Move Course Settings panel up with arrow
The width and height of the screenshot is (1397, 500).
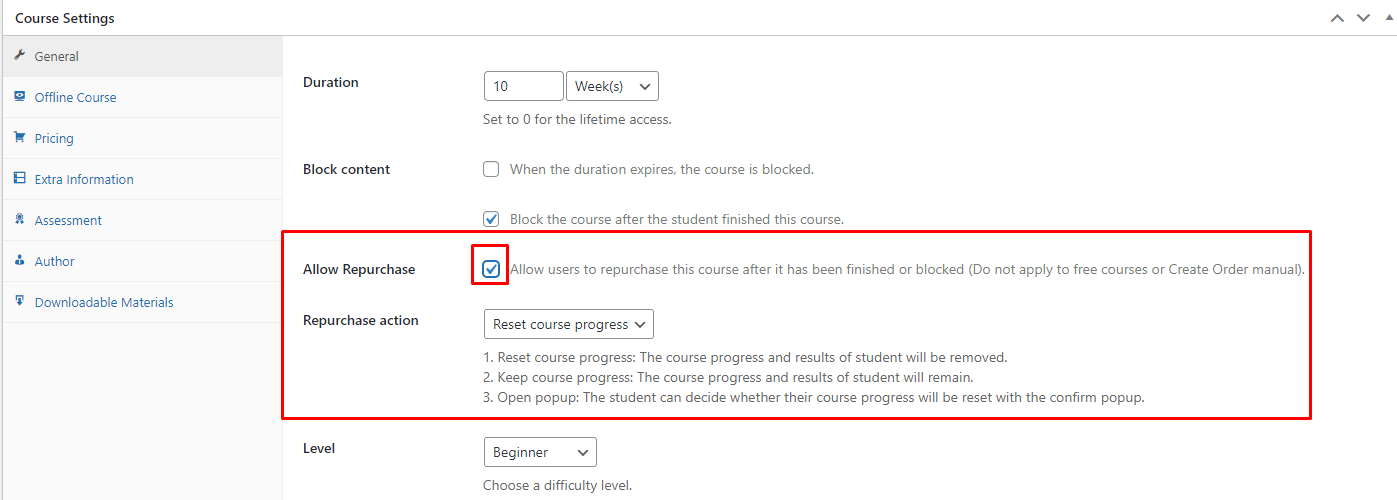coord(1337,18)
